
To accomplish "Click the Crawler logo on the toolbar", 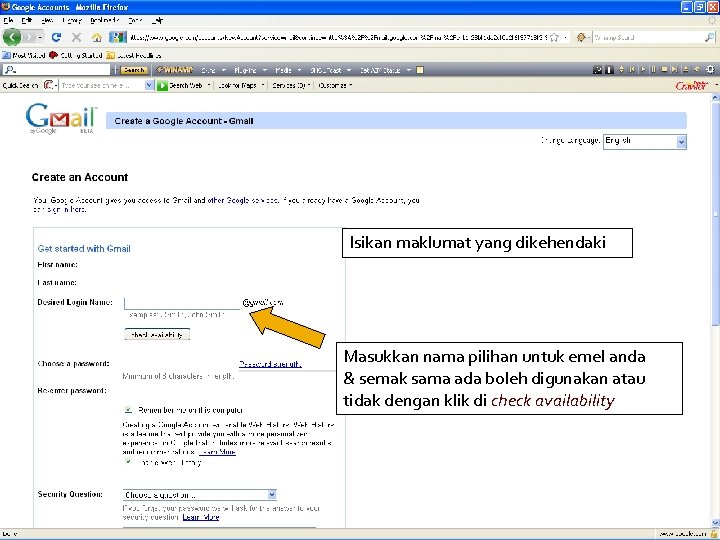I will pyautogui.click(x=692, y=85).
